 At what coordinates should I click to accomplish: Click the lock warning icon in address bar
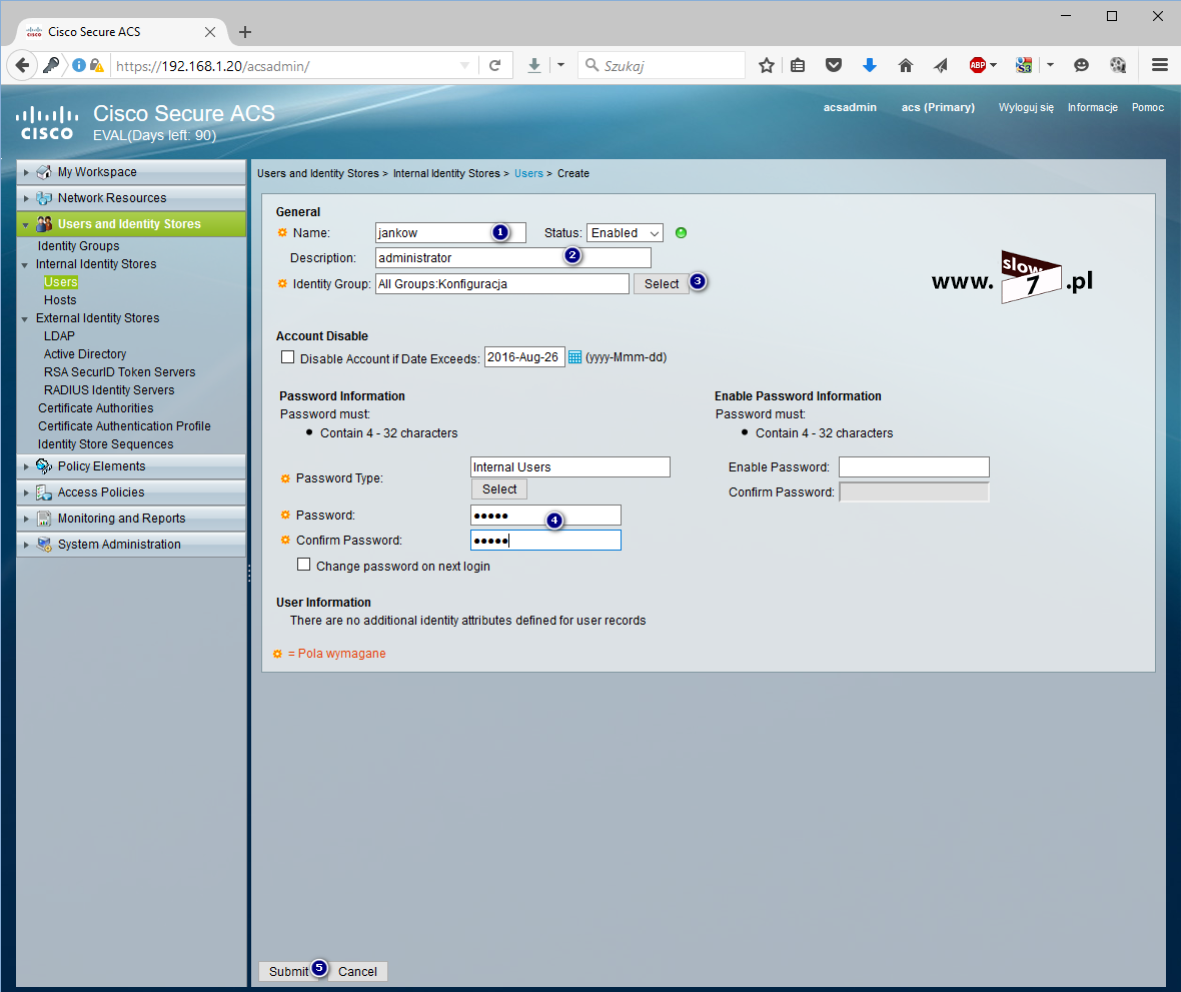[x=96, y=66]
